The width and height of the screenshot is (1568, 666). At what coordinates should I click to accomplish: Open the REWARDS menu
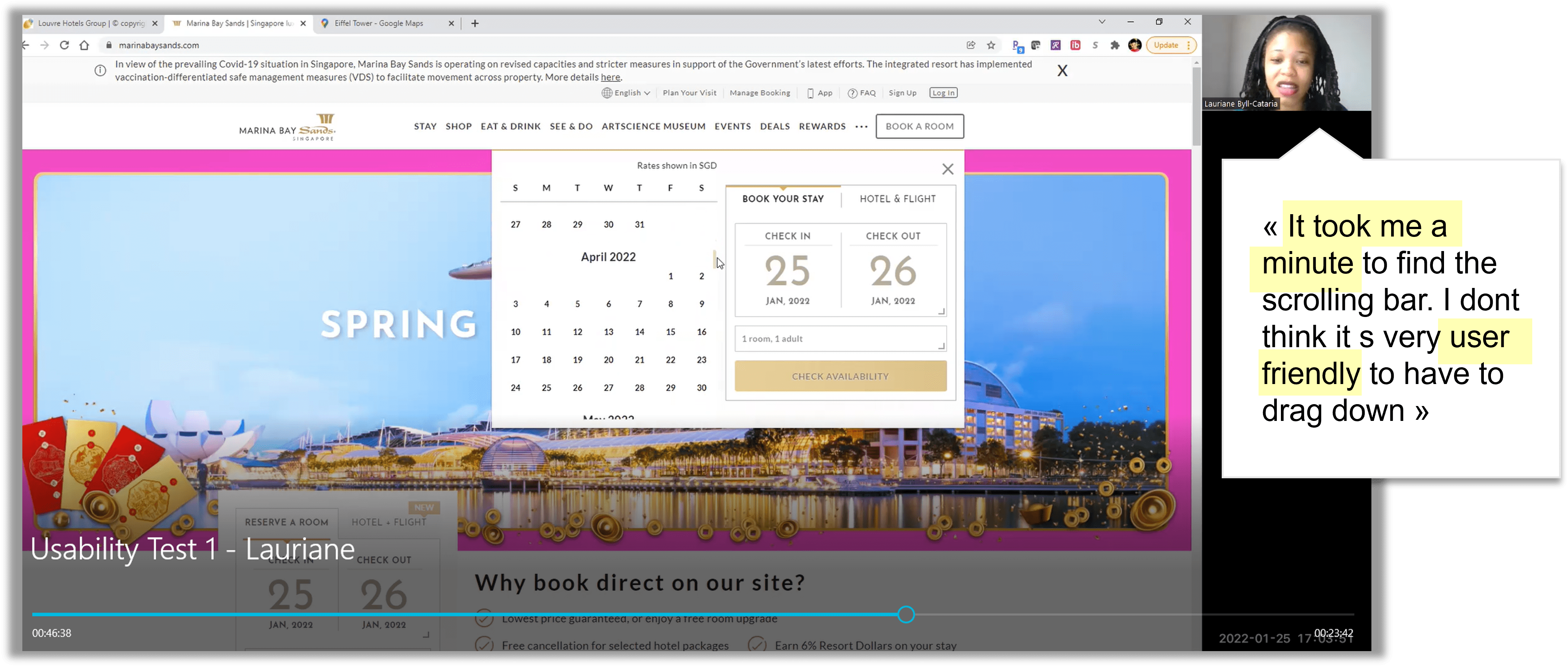(822, 126)
